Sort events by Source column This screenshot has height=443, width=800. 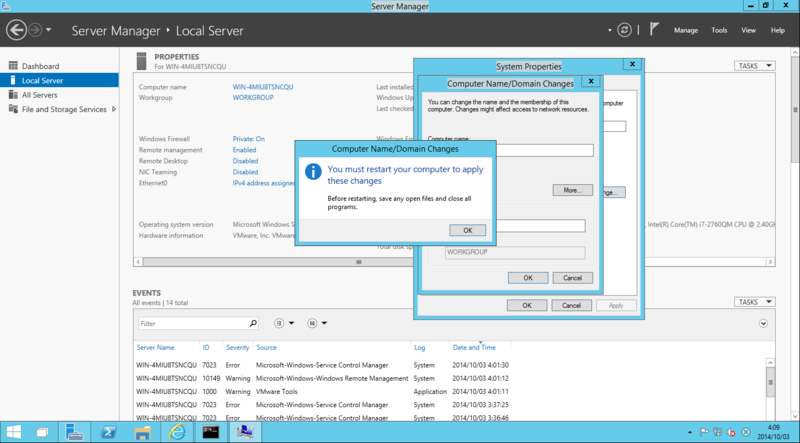click(266, 347)
